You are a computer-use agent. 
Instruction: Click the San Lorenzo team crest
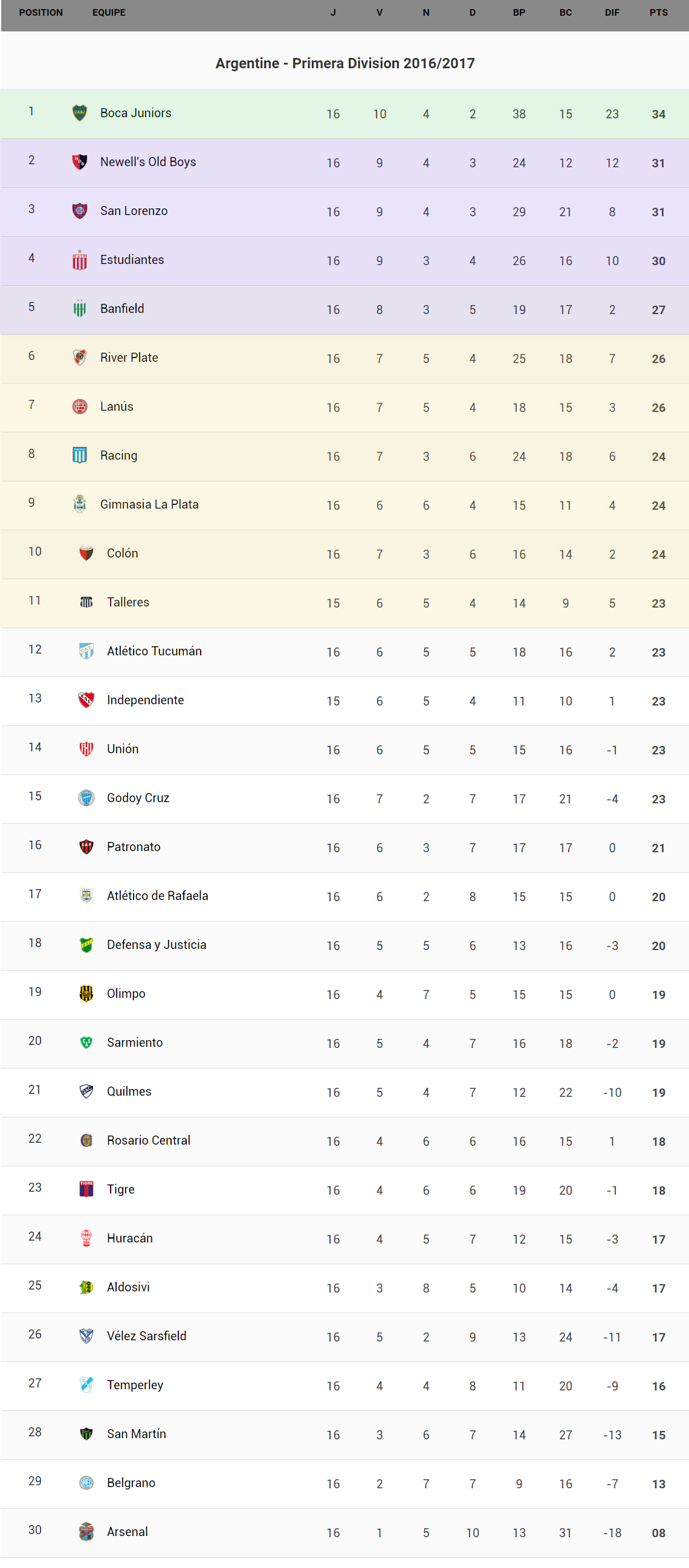[x=80, y=211]
